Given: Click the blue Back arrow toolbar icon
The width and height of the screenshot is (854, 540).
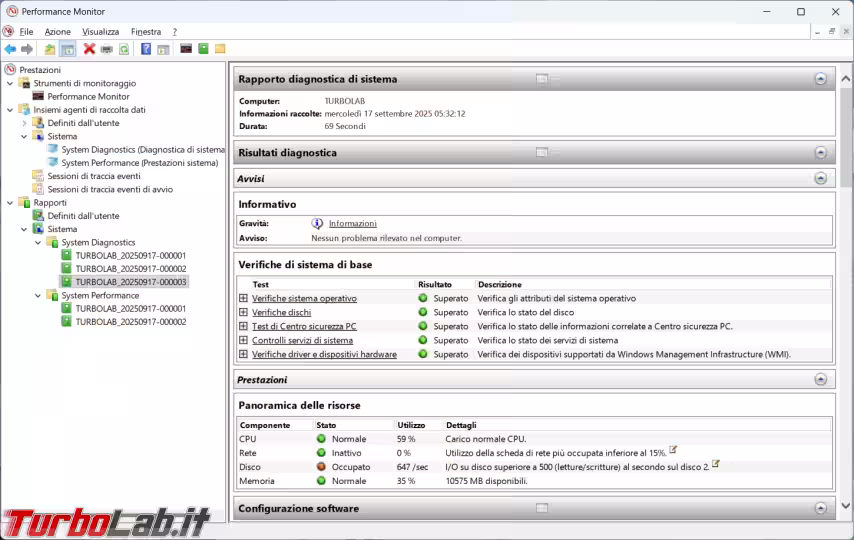Looking at the screenshot, I should 10,49.
